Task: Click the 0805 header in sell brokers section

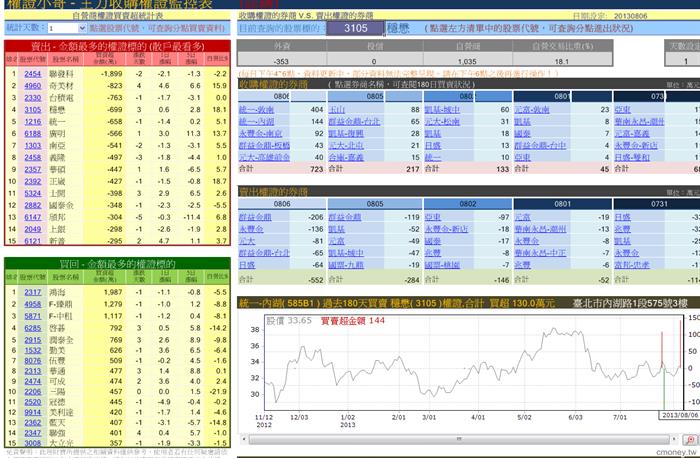Action: click(x=375, y=204)
